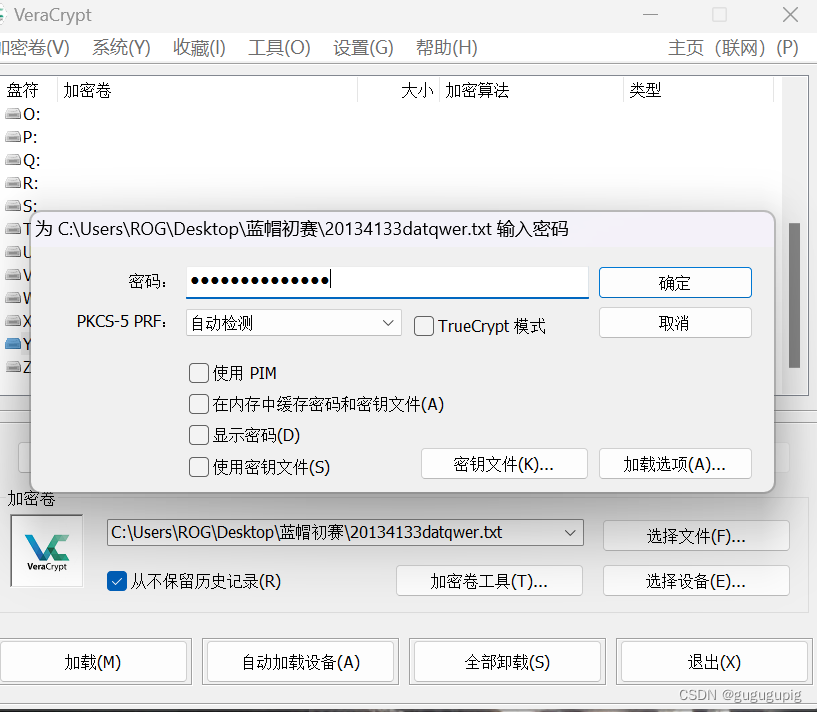Open the Keyfiles (K)... dialog
This screenshot has height=712, width=817.
coord(504,463)
